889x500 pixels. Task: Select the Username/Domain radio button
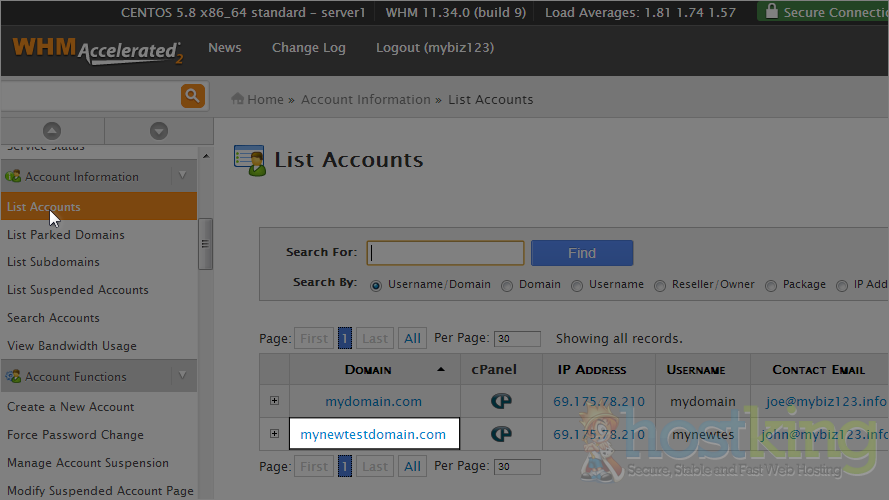(376, 285)
